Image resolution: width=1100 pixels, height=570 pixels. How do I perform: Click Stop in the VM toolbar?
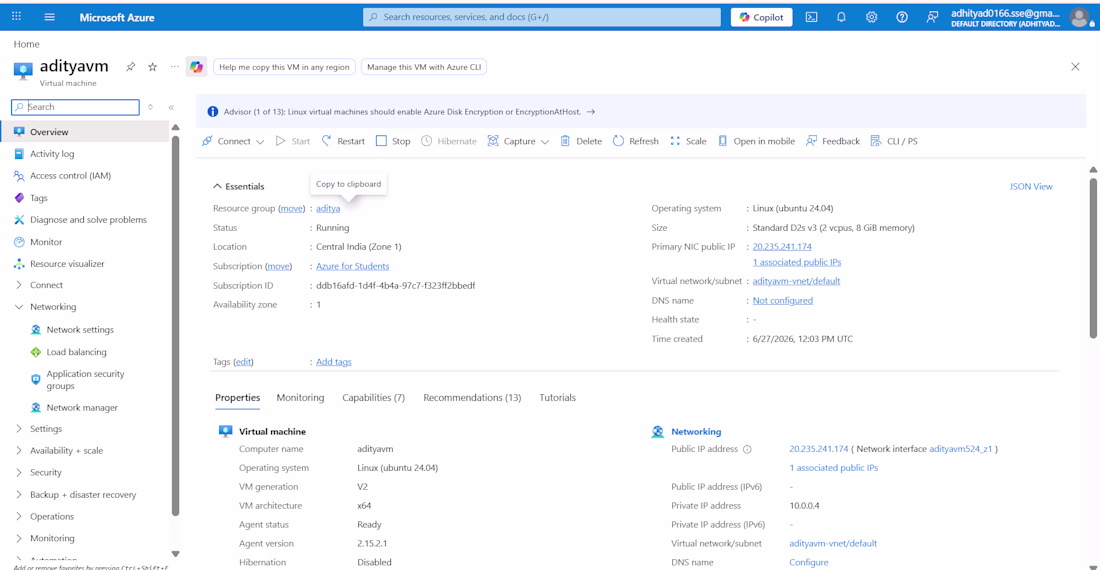click(393, 141)
